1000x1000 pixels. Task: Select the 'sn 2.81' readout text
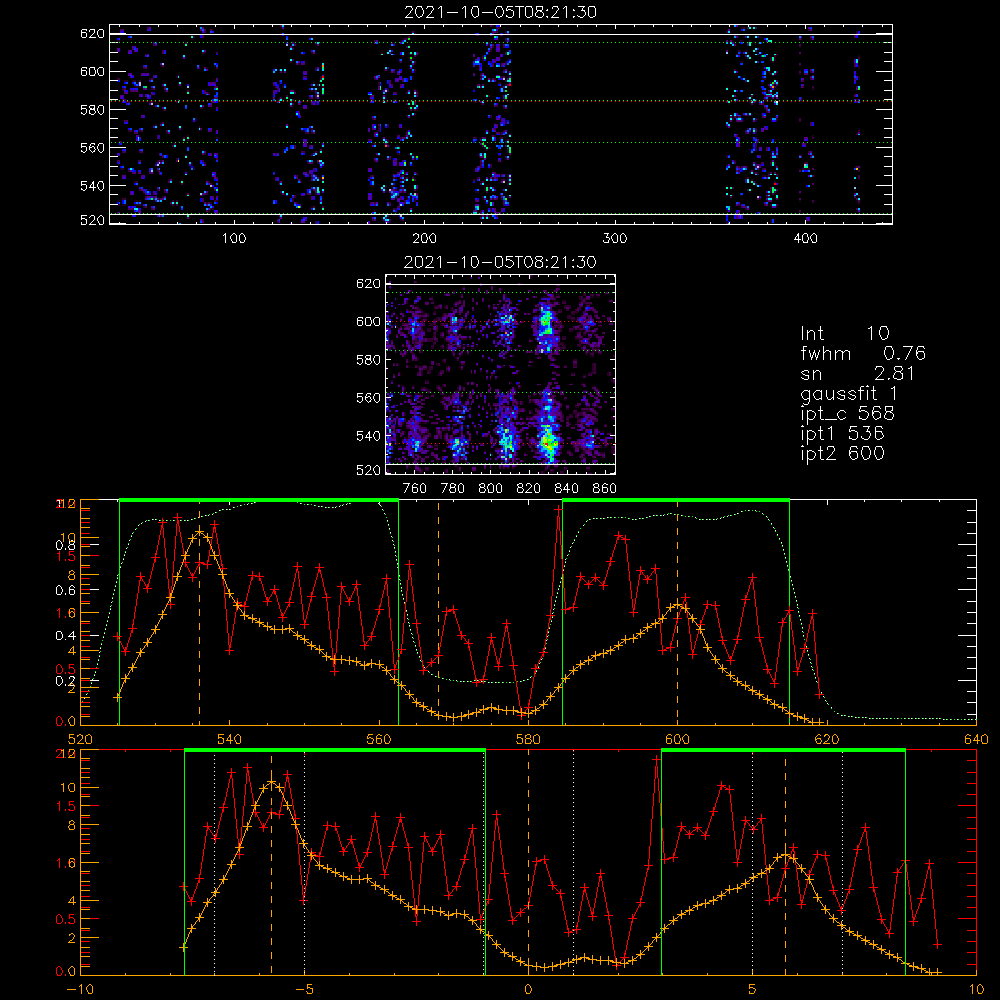tap(858, 374)
